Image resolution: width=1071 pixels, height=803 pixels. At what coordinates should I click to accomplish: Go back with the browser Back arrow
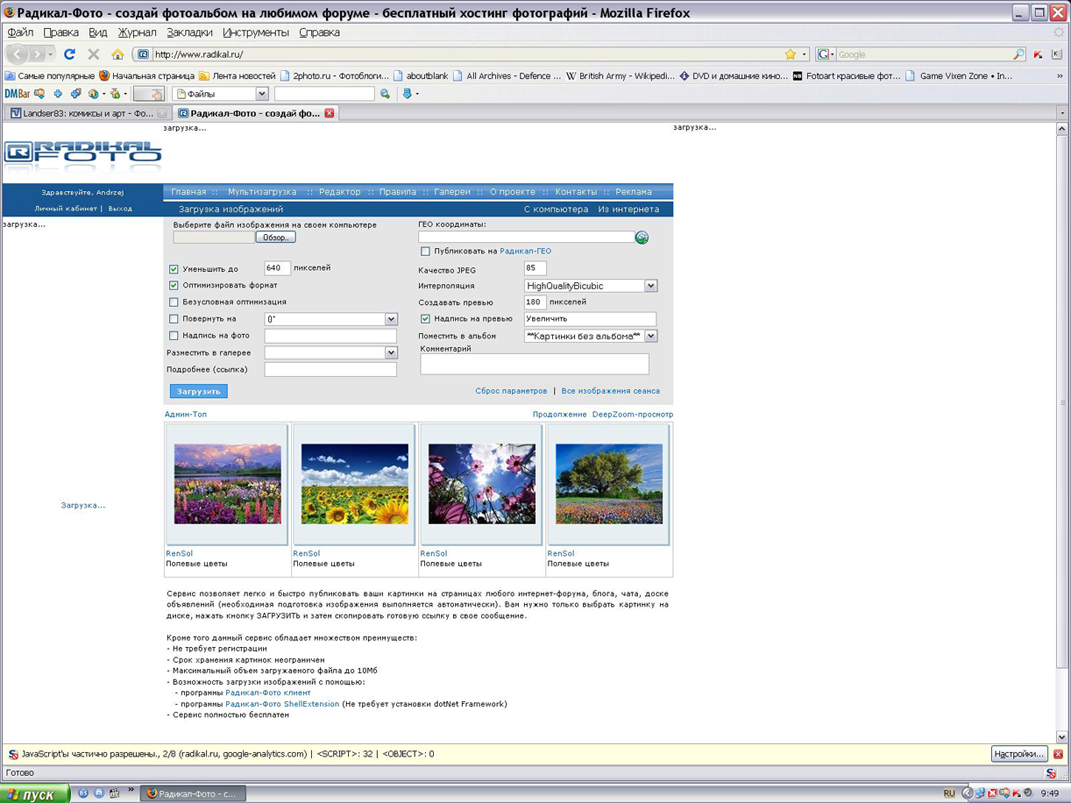click(18, 54)
